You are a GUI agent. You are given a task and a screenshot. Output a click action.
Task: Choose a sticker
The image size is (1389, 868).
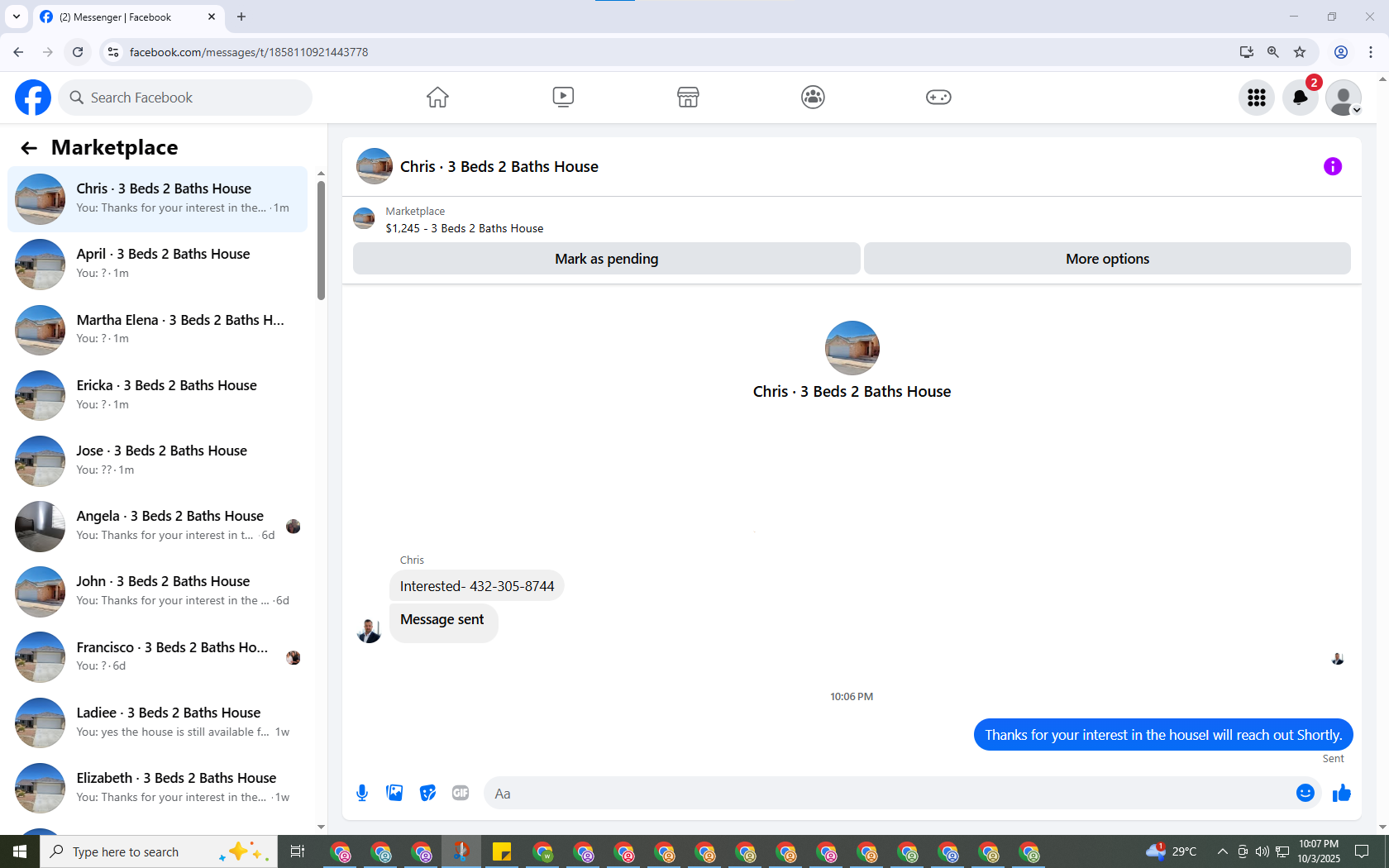(x=427, y=794)
